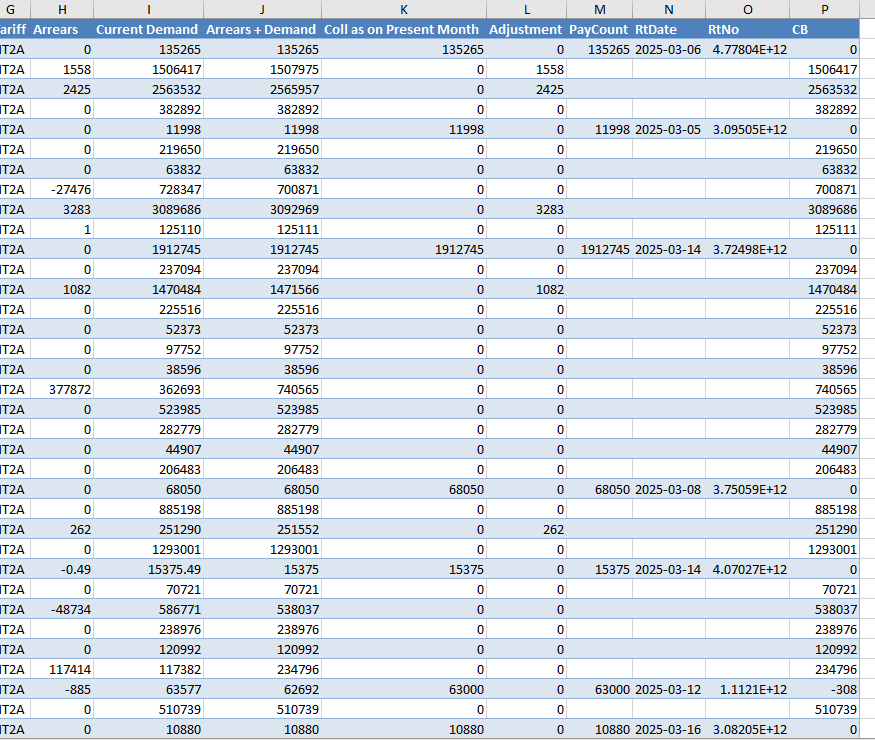Select column P header
Viewport: 875px width, 740px height.
pyautogui.click(x=824, y=9)
